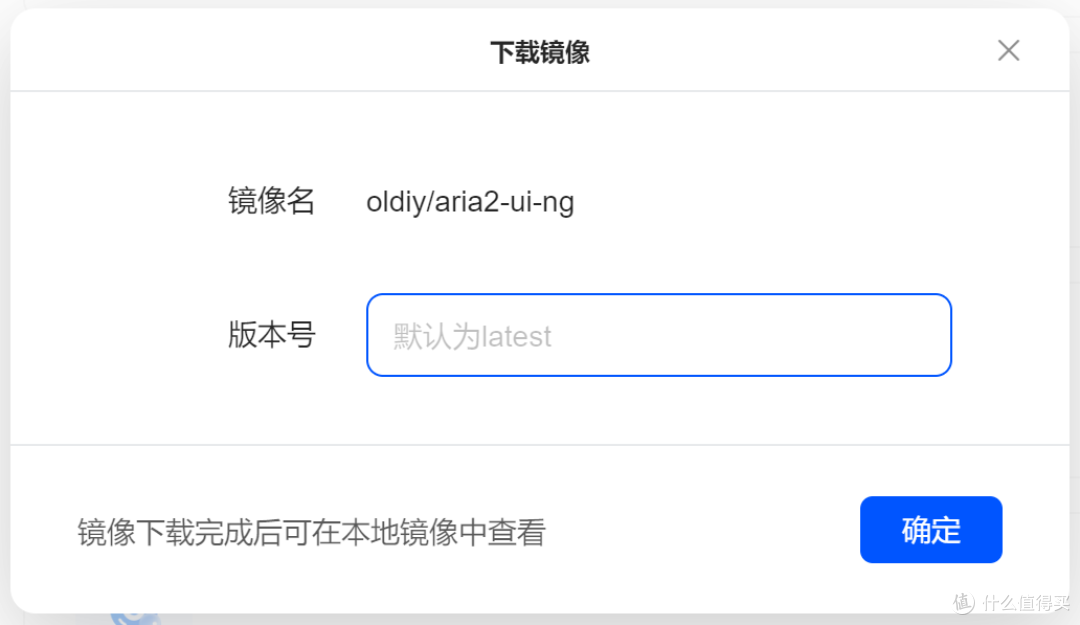Image resolution: width=1080 pixels, height=625 pixels.
Task: Click the 版本号 label beside the input
Action: click(271, 336)
